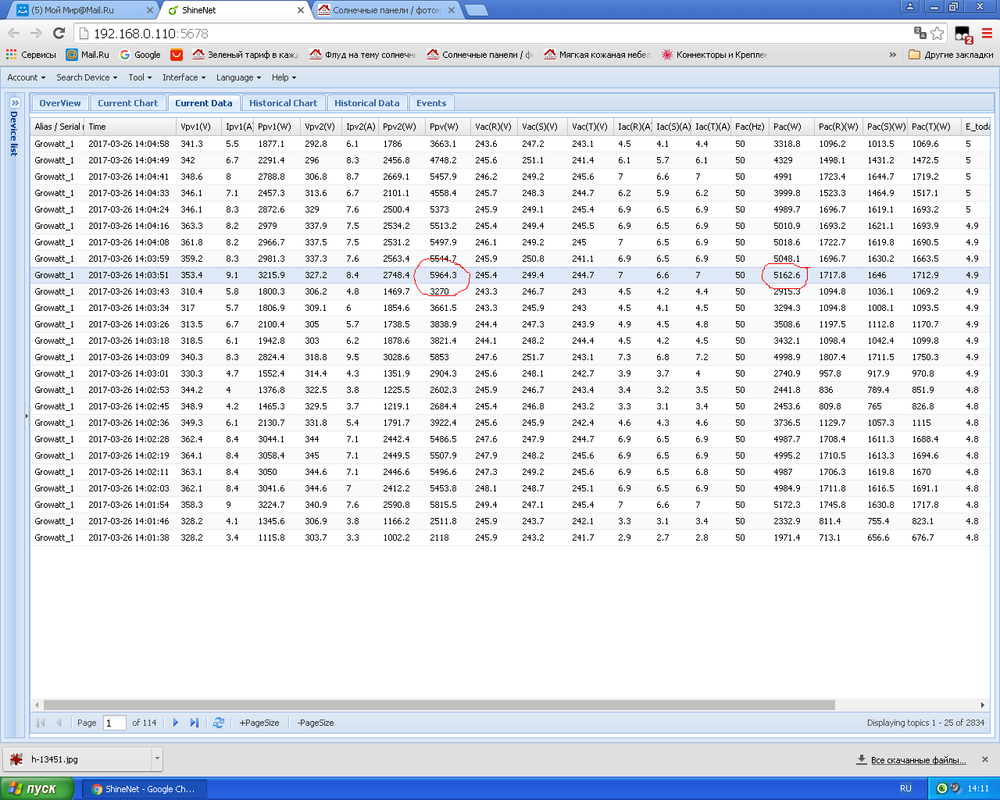
Task: Open the dropdown arrow for h-13451.jpg download
Action: click(157, 759)
